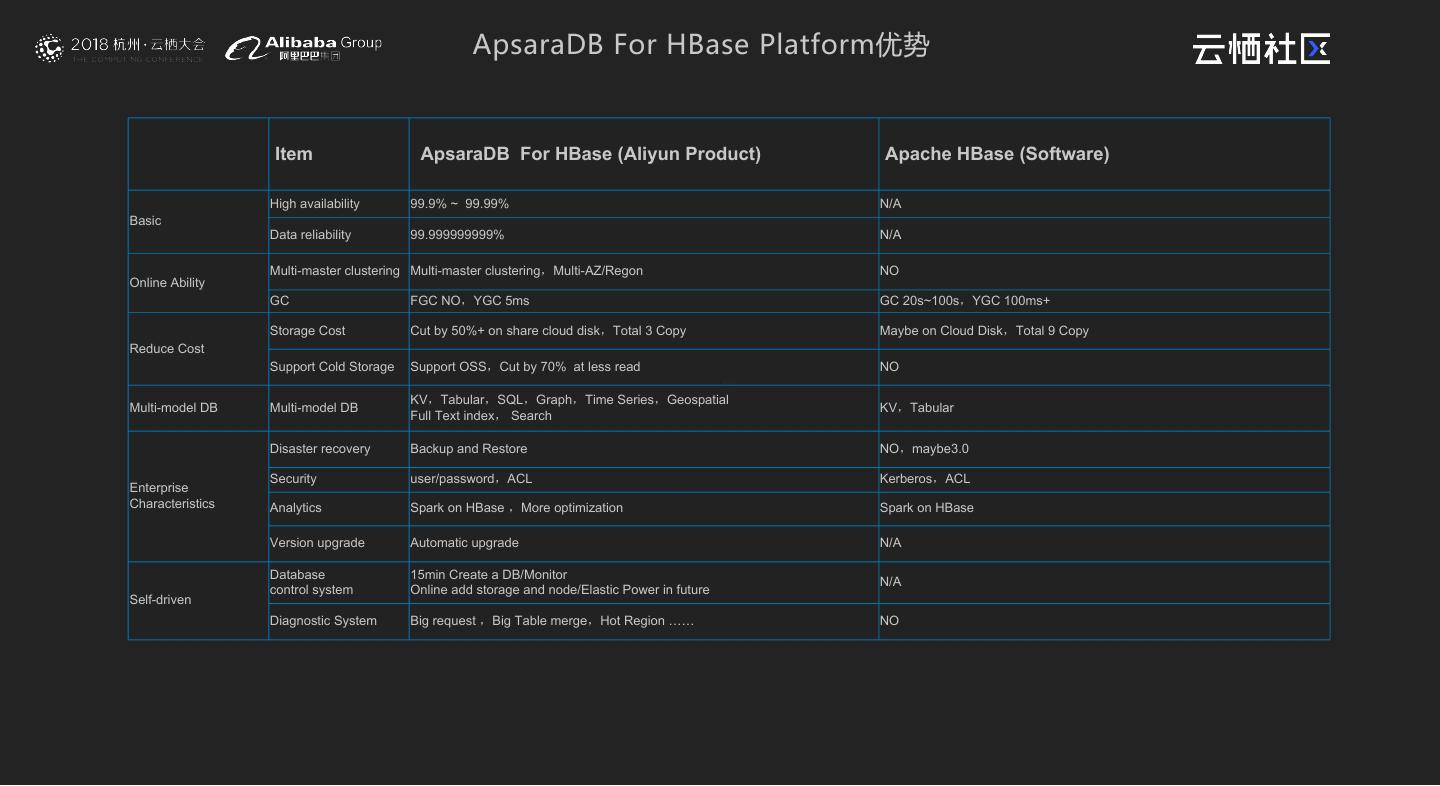Click the Alibaba Group logo
The width and height of the screenshot is (1440, 786).
pyautogui.click(x=303, y=47)
